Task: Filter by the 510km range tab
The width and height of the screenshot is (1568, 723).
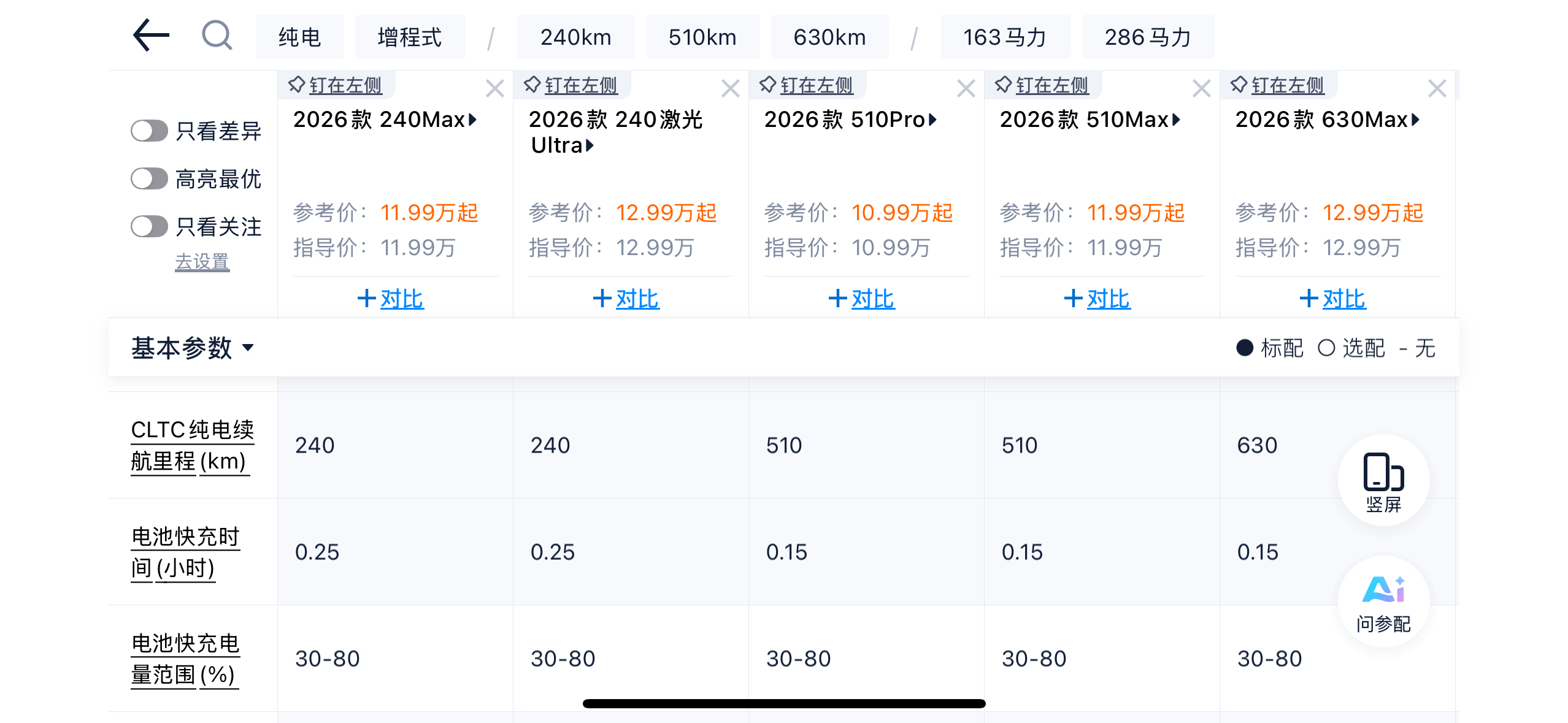Action: pos(702,37)
